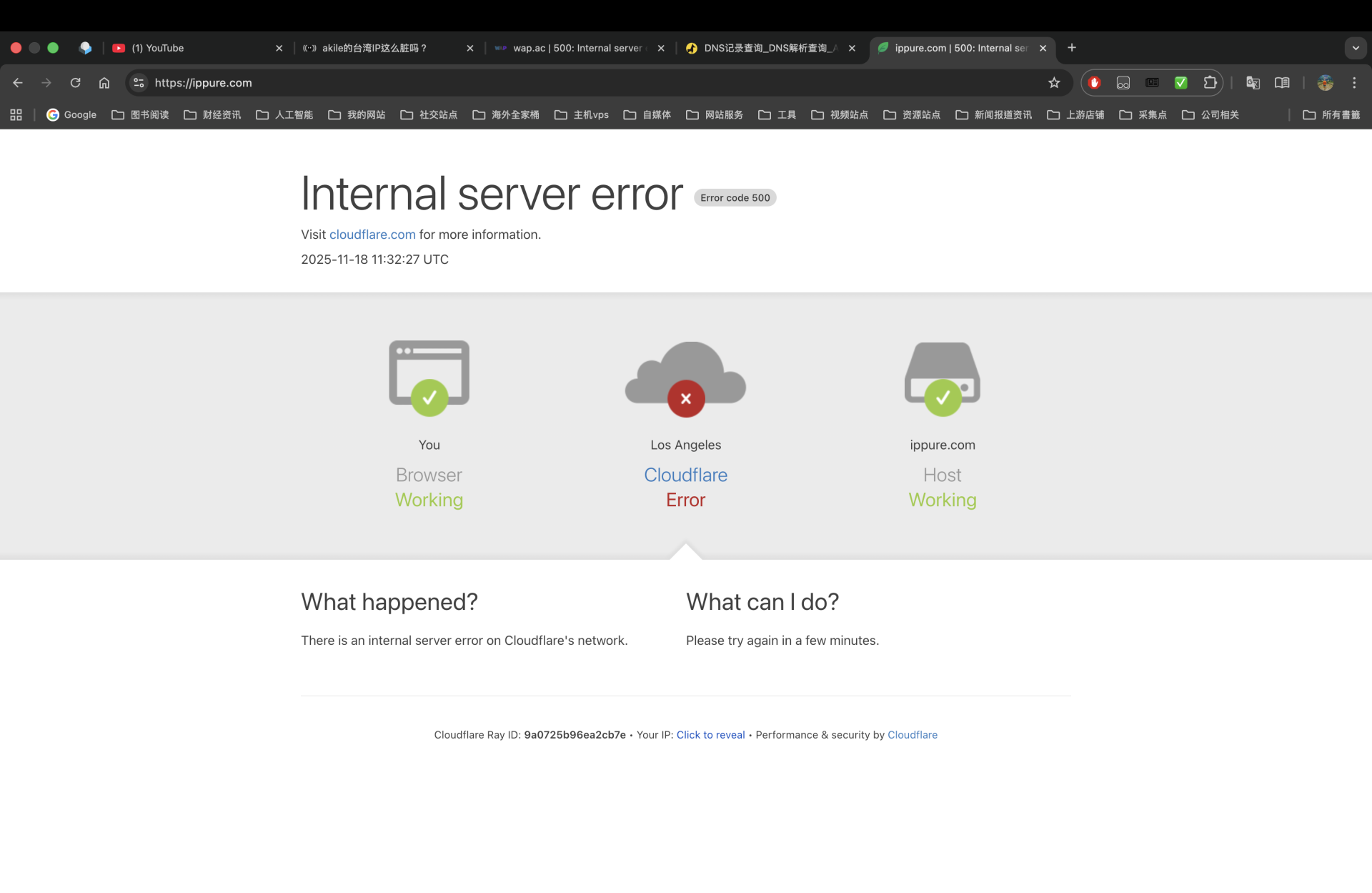
Task: Open Google Translate for this page
Action: coord(1253,83)
